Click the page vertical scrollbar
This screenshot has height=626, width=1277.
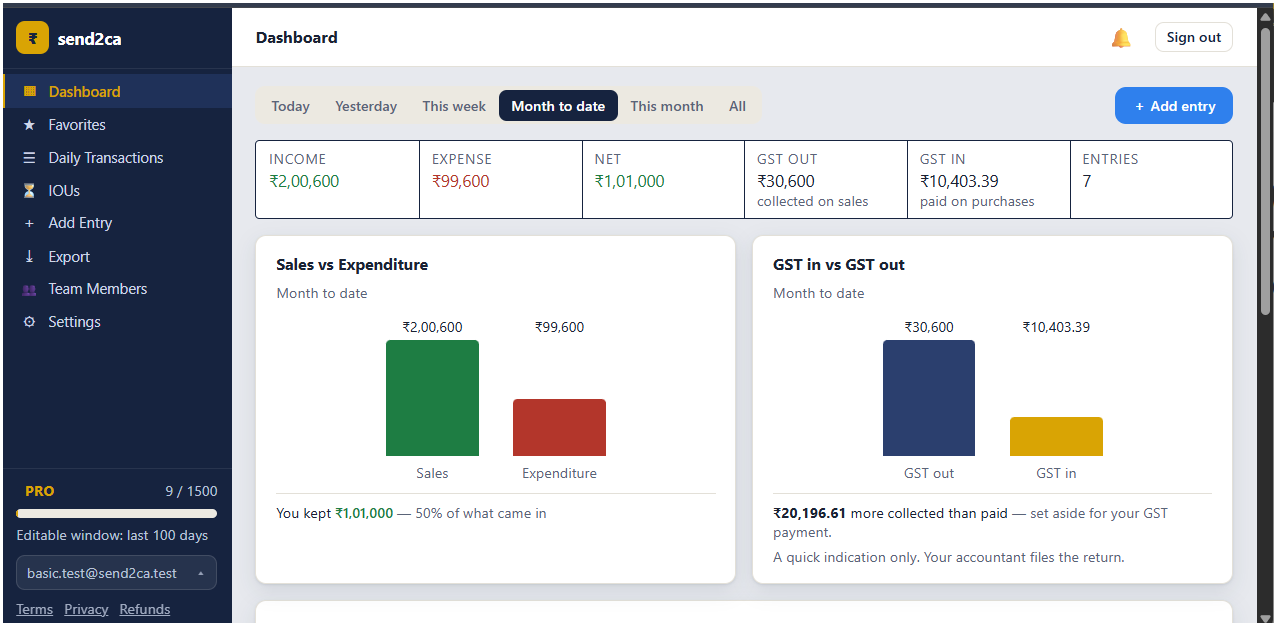1266,170
